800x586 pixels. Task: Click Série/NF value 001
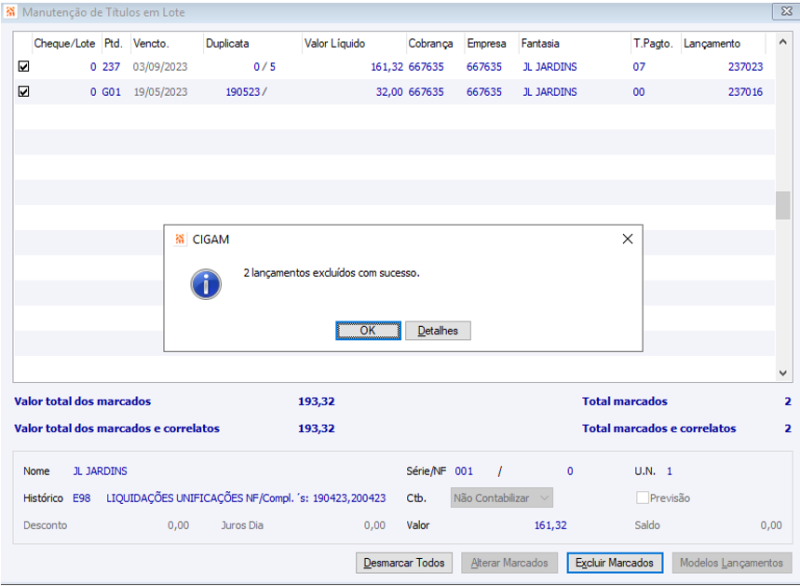pyautogui.click(x=464, y=471)
